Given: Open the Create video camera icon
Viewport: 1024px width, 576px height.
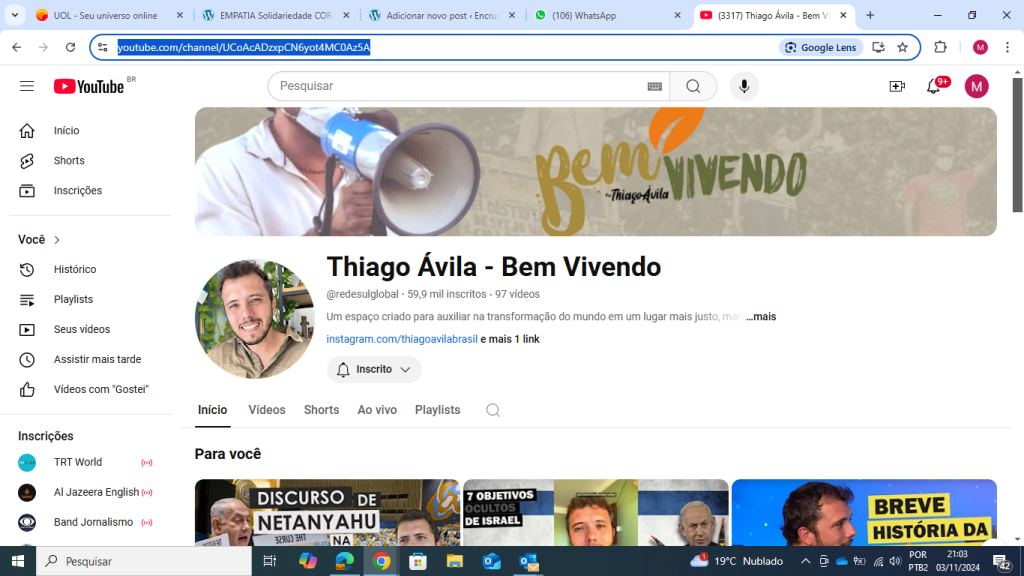Looking at the screenshot, I should pyautogui.click(x=897, y=86).
